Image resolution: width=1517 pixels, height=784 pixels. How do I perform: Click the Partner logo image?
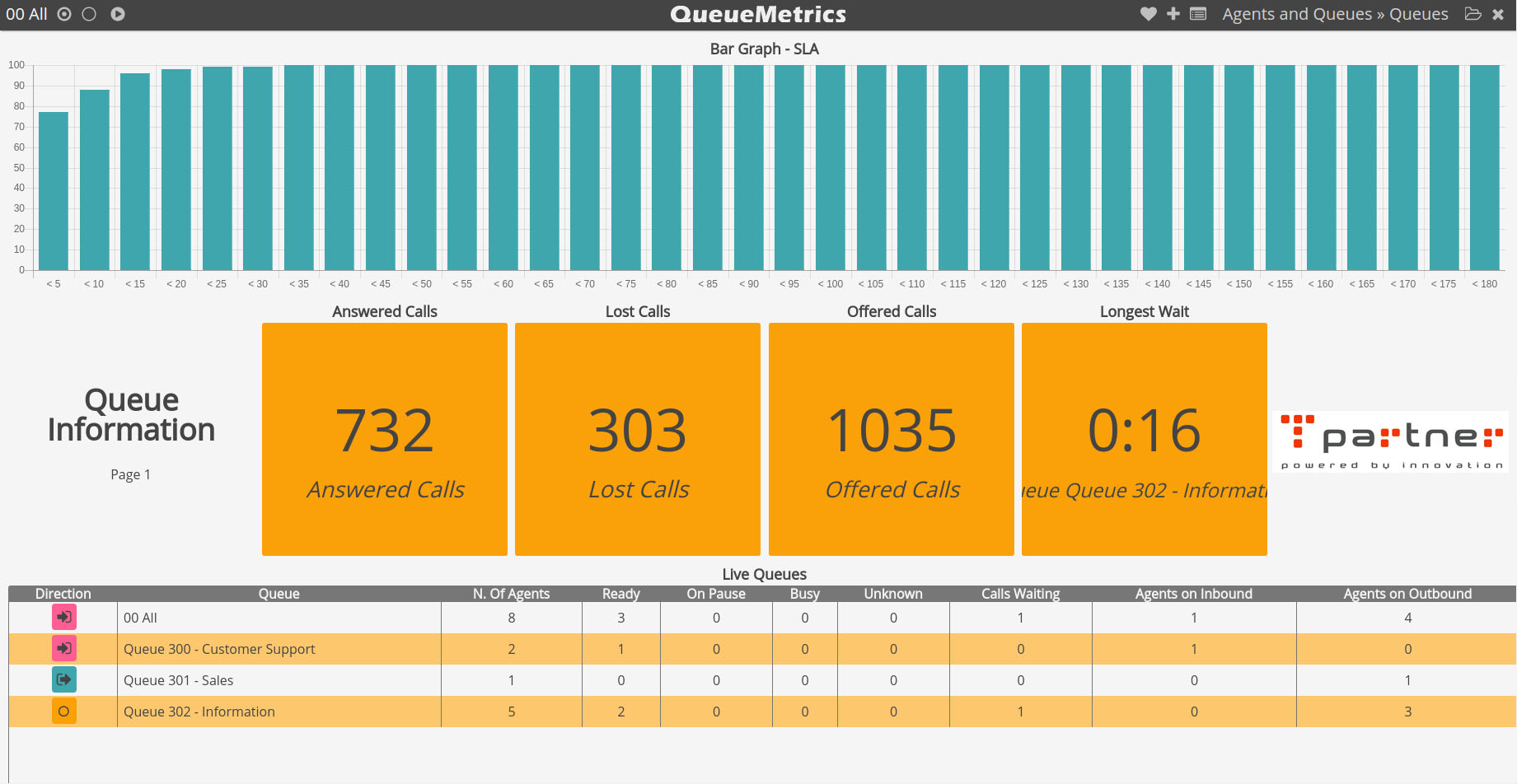click(x=1390, y=441)
